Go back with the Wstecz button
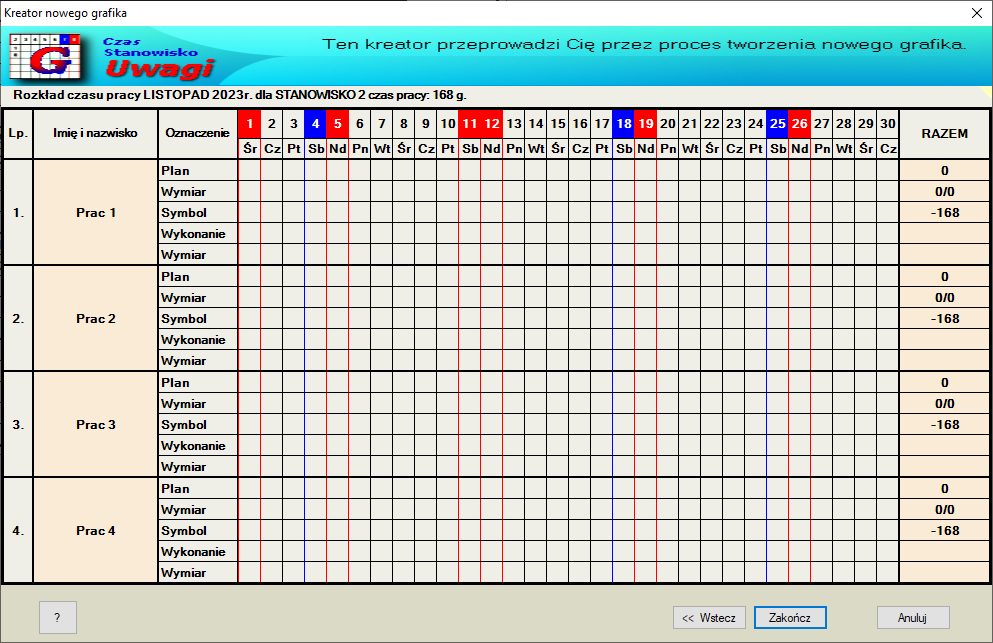 (708, 618)
